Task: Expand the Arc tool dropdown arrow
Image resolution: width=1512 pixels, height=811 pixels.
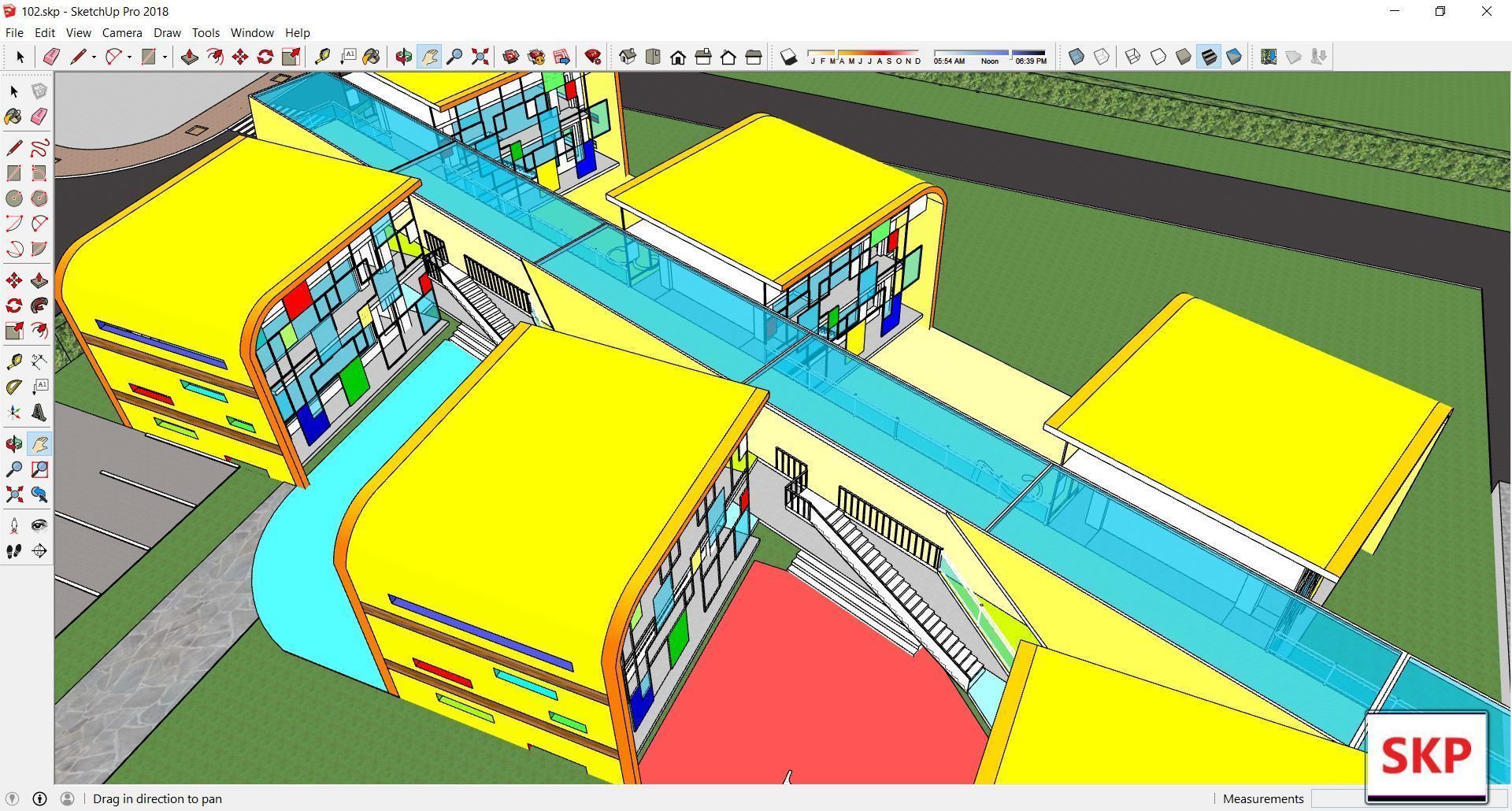Action: [x=130, y=57]
